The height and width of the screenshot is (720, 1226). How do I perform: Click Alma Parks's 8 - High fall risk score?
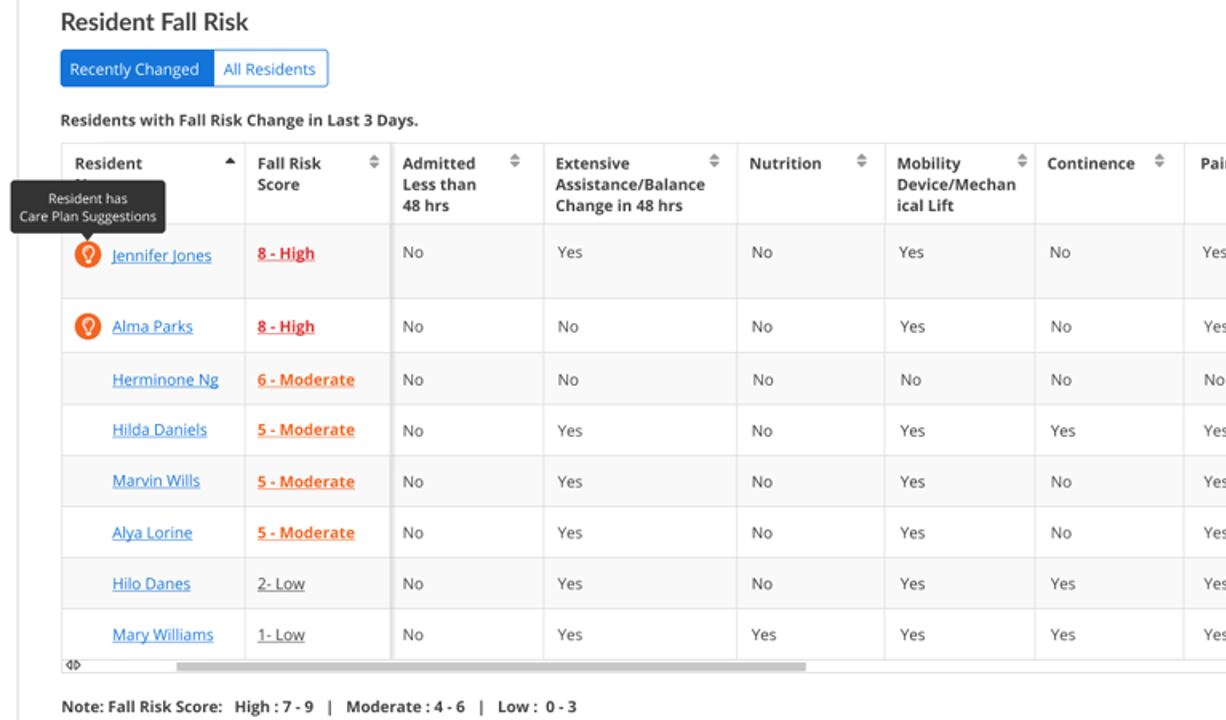tap(284, 326)
